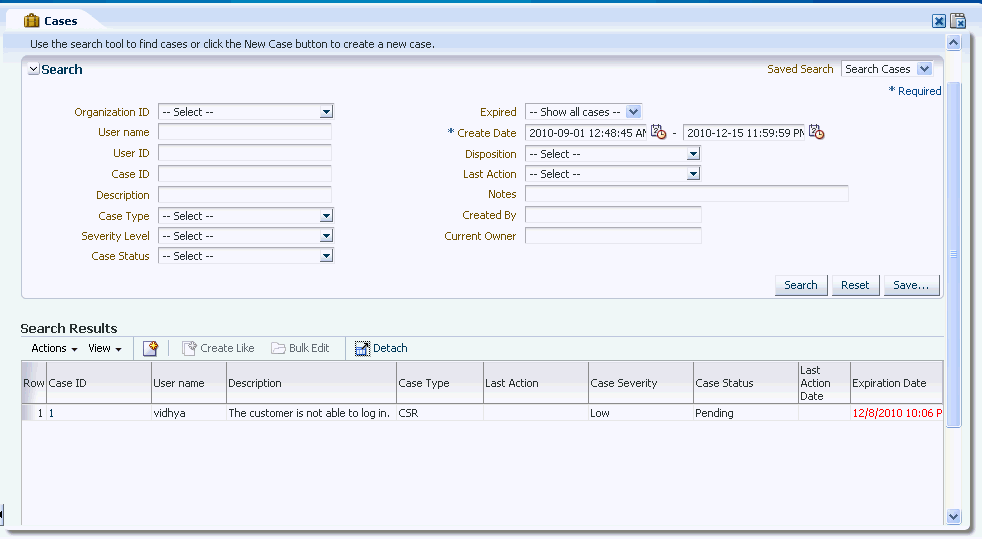Click the Notes input field
982x539 pixels.
pos(687,194)
